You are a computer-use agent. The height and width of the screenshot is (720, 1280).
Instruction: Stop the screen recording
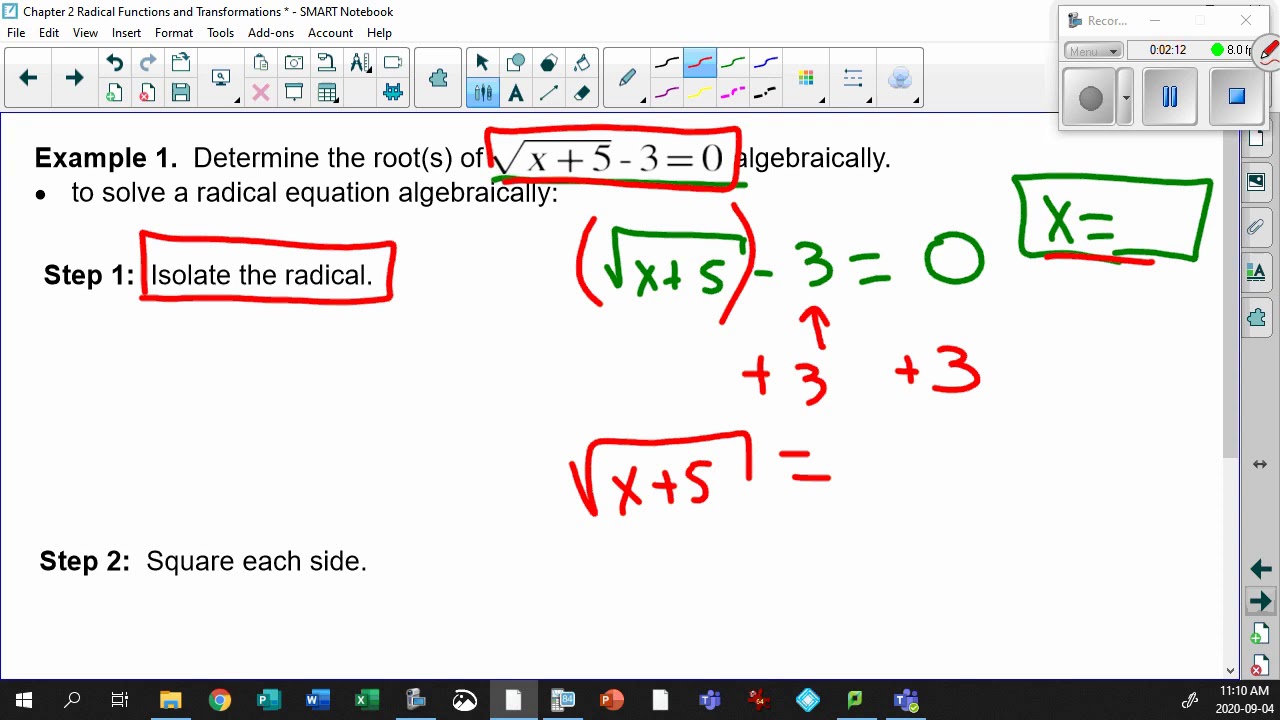point(1237,96)
